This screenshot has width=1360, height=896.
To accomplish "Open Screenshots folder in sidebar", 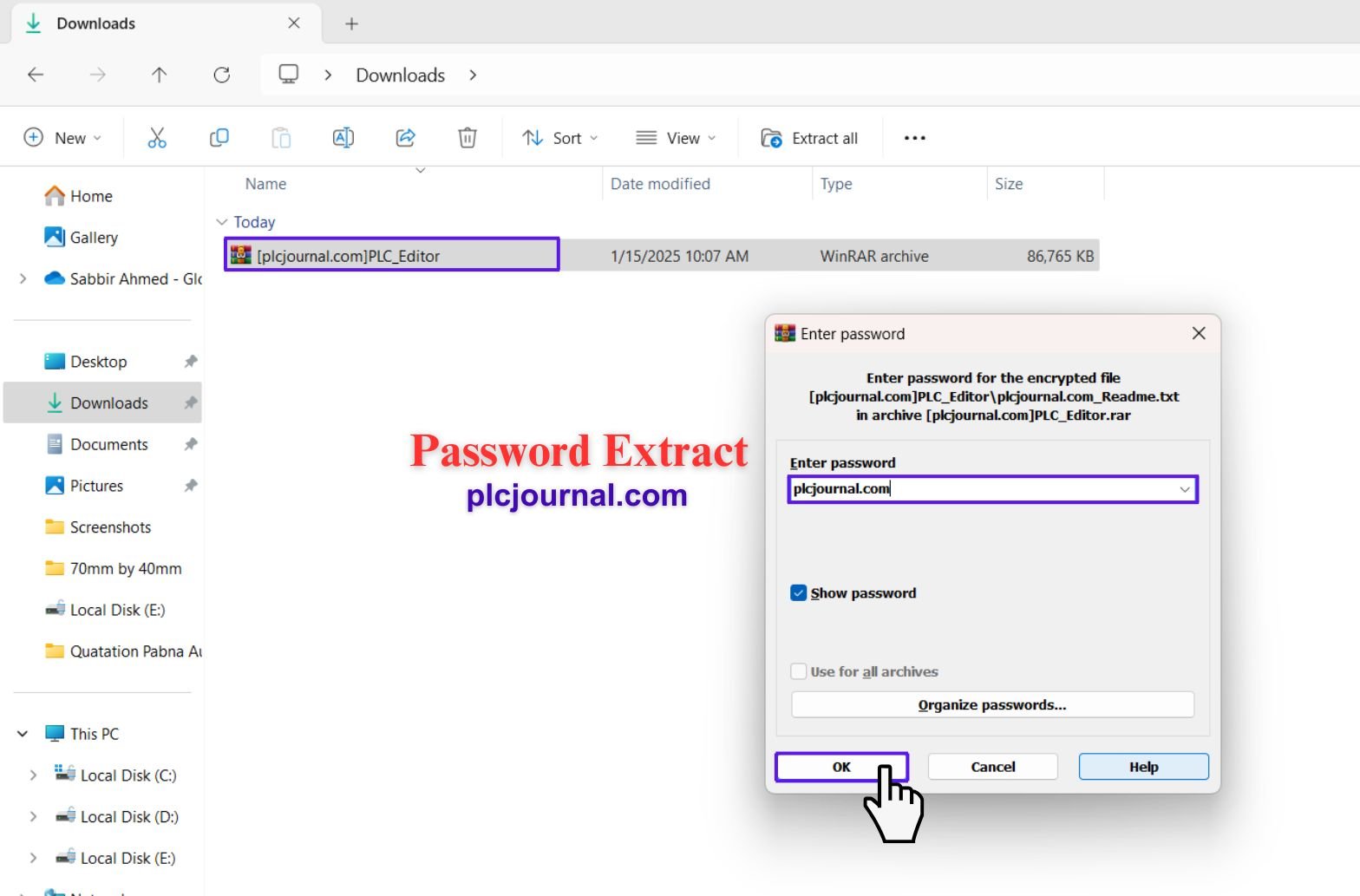I will pos(98,527).
